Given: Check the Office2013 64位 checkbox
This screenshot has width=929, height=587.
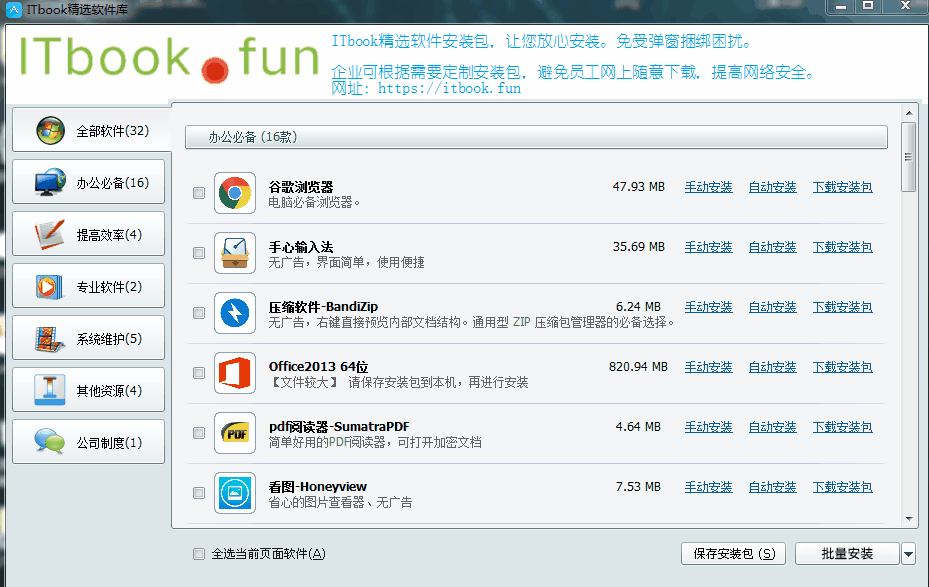Looking at the screenshot, I should click(x=199, y=373).
